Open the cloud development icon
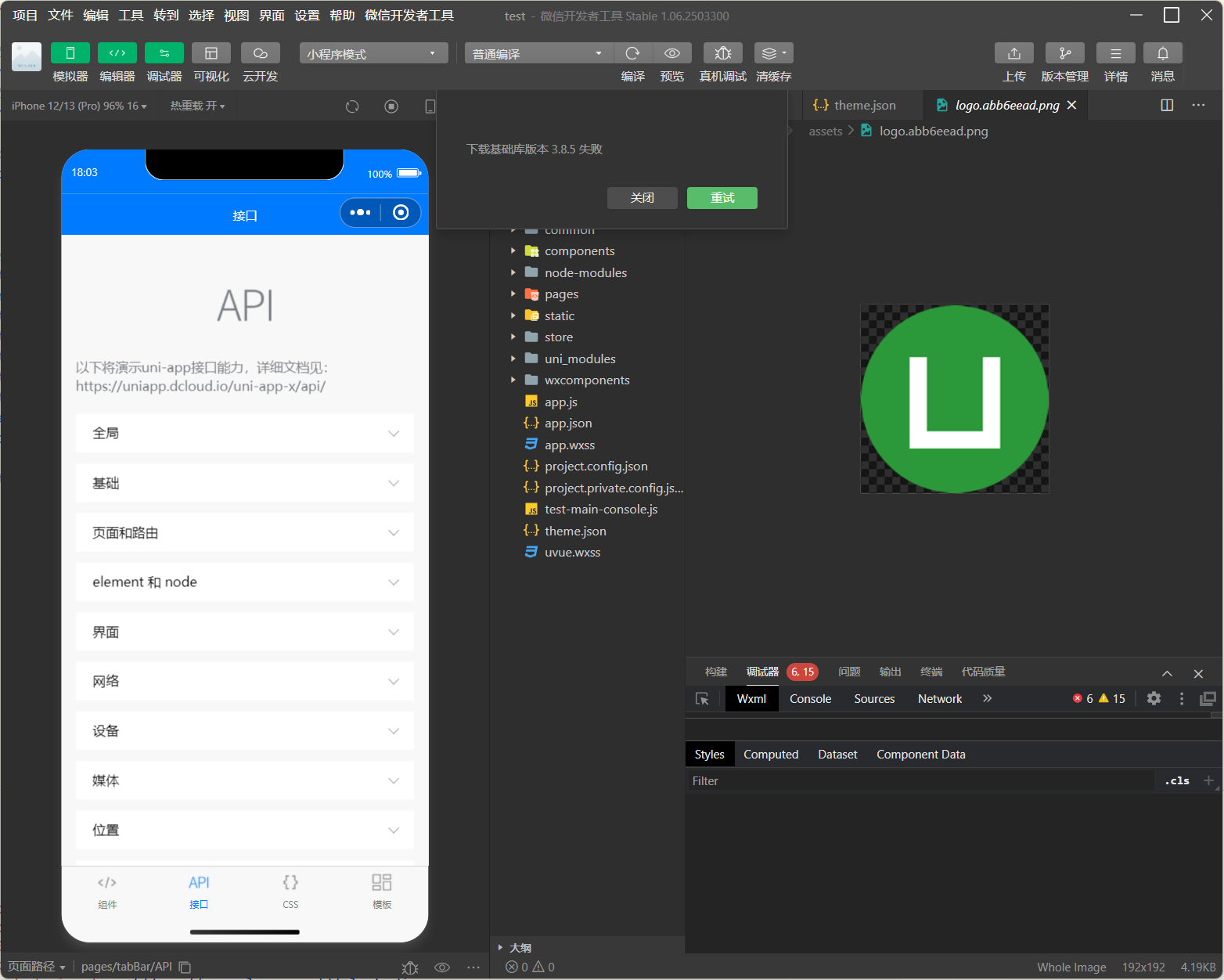The height and width of the screenshot is (980, 1224). click(x=260, y=53)
